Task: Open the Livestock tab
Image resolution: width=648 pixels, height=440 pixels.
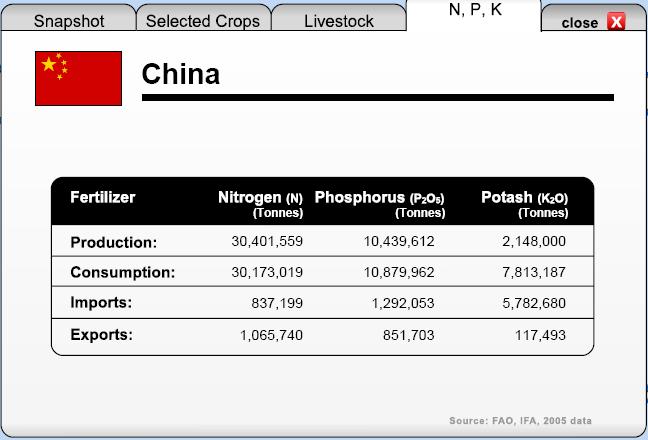Action: point(339,18)
